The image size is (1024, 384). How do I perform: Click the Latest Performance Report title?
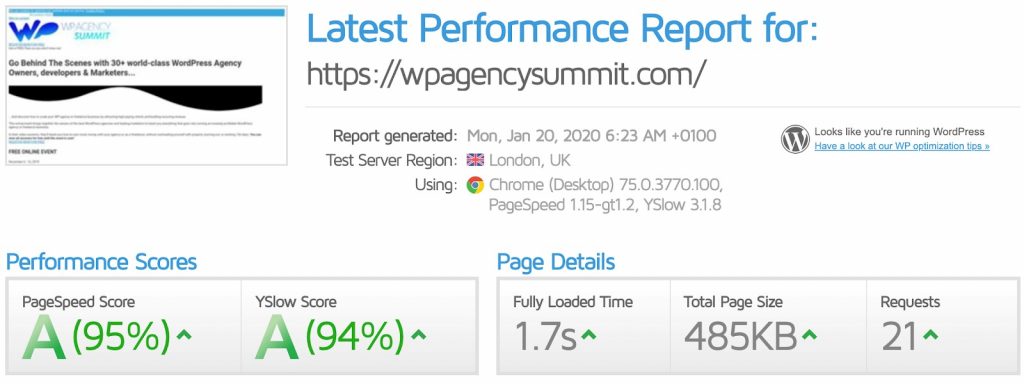pos(562,28)
